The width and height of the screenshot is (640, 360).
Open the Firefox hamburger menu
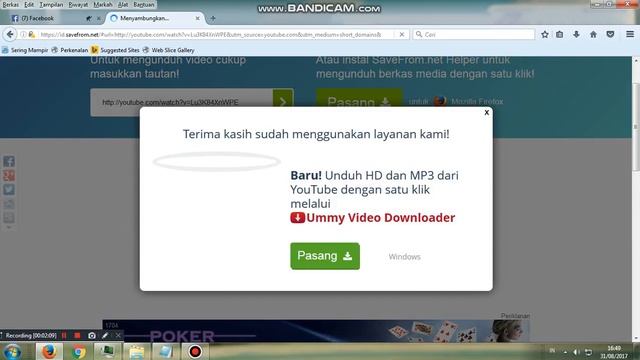click(630, 35)
